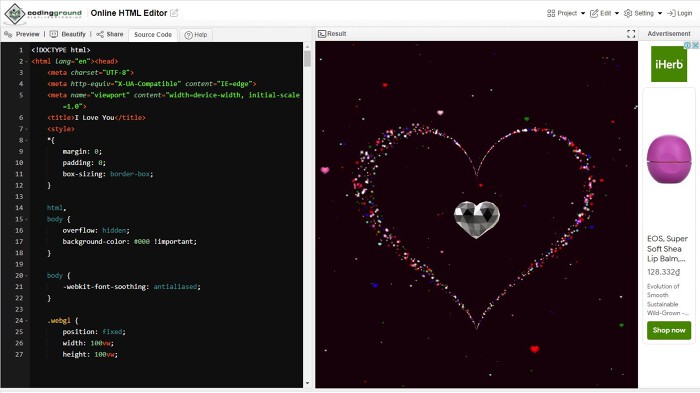
Task: Open ad info triangle icon
Action: [688, 45]
